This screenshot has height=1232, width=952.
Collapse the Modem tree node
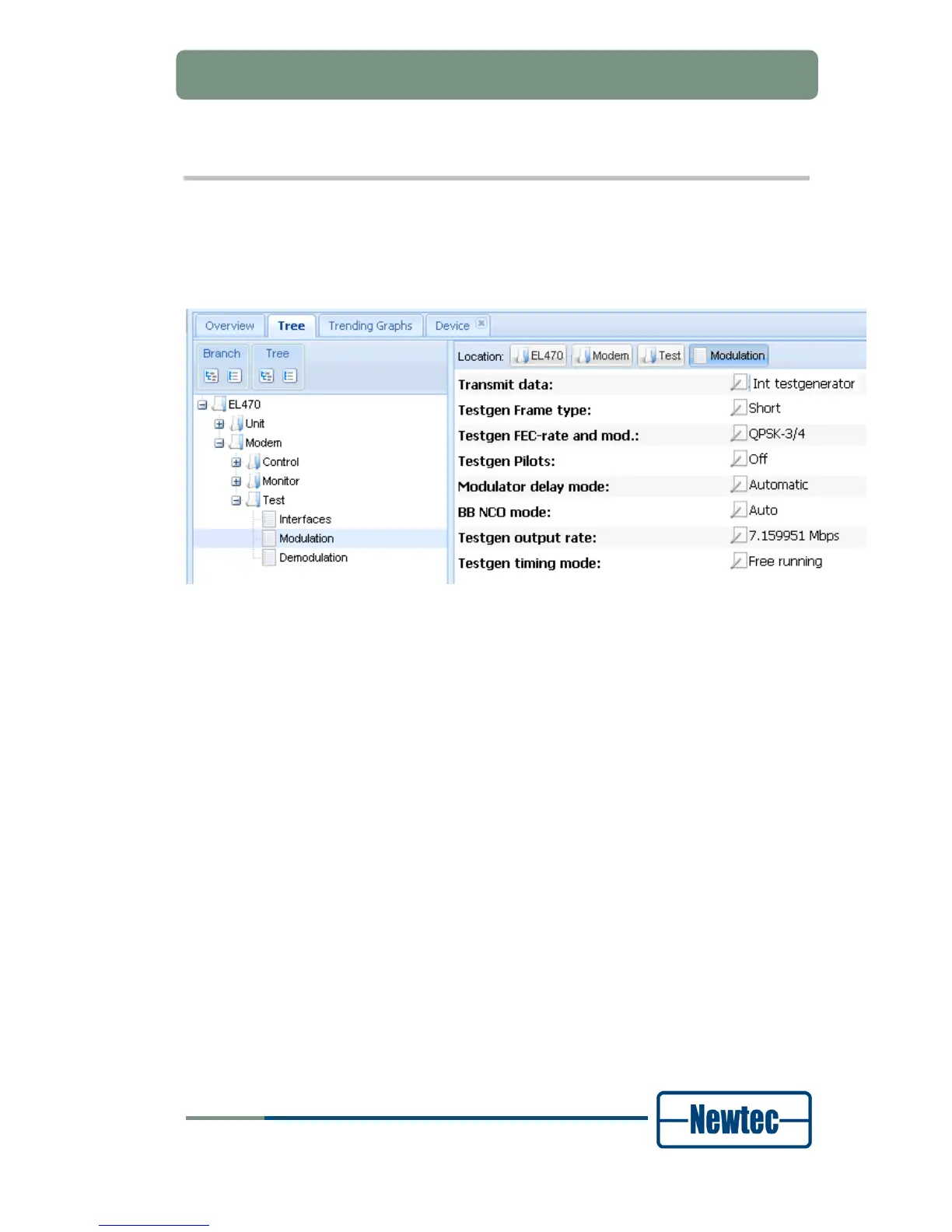(x=219, y=443)
